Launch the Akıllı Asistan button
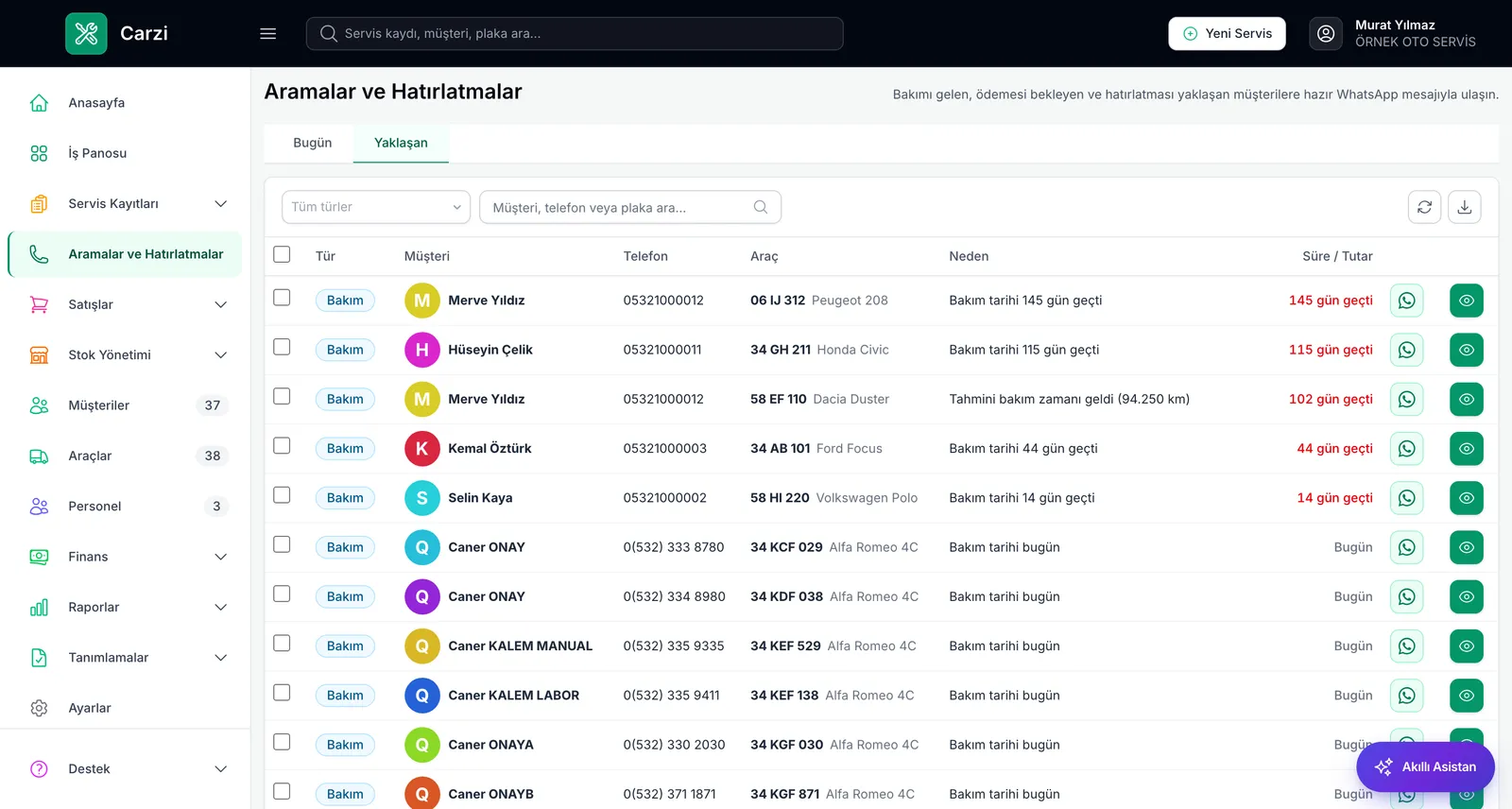The image size is (1512, 809). click(x=1425, y=766)
